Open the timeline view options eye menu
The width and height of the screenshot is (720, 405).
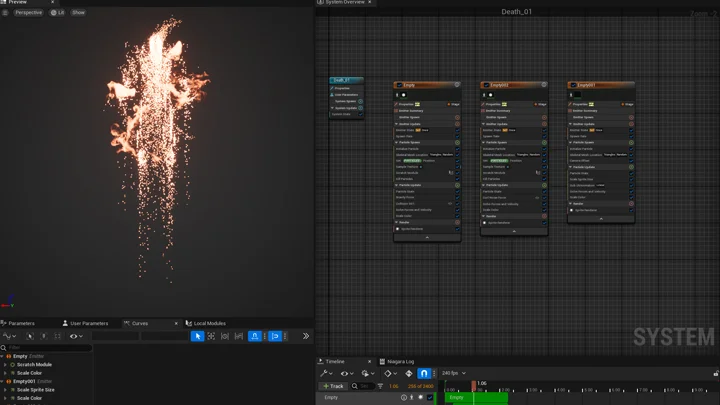(347, 373)
